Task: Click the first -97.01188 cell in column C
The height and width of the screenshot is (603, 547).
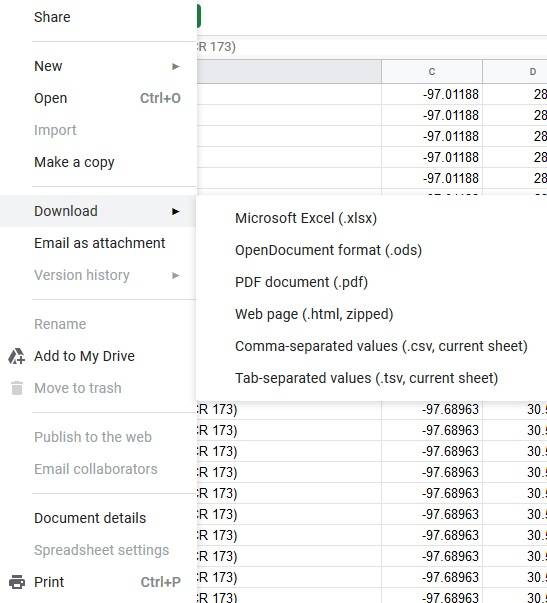Action: pos(432,94)
